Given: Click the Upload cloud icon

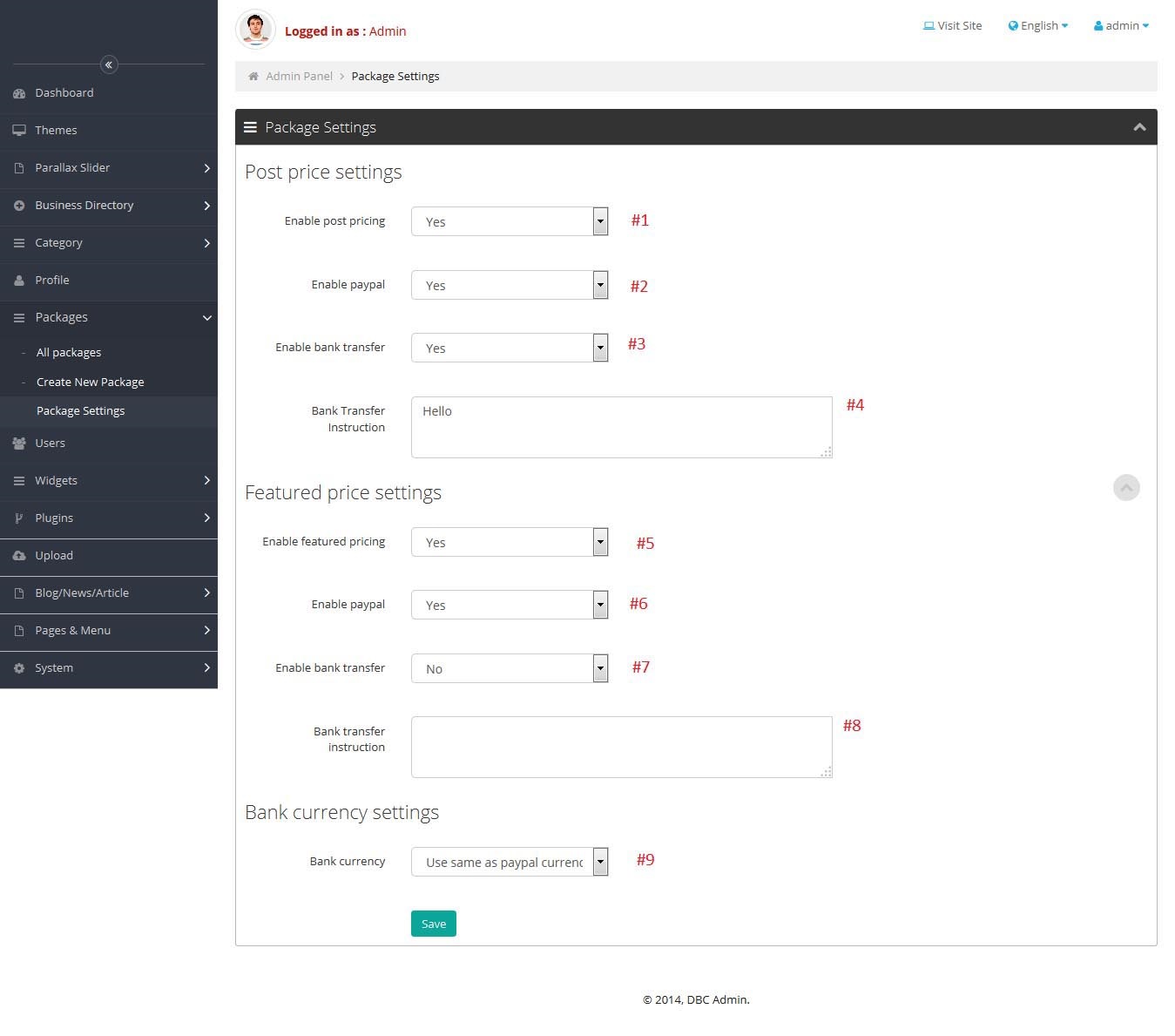Looking at the screenshot, I should tap(19, 556).
